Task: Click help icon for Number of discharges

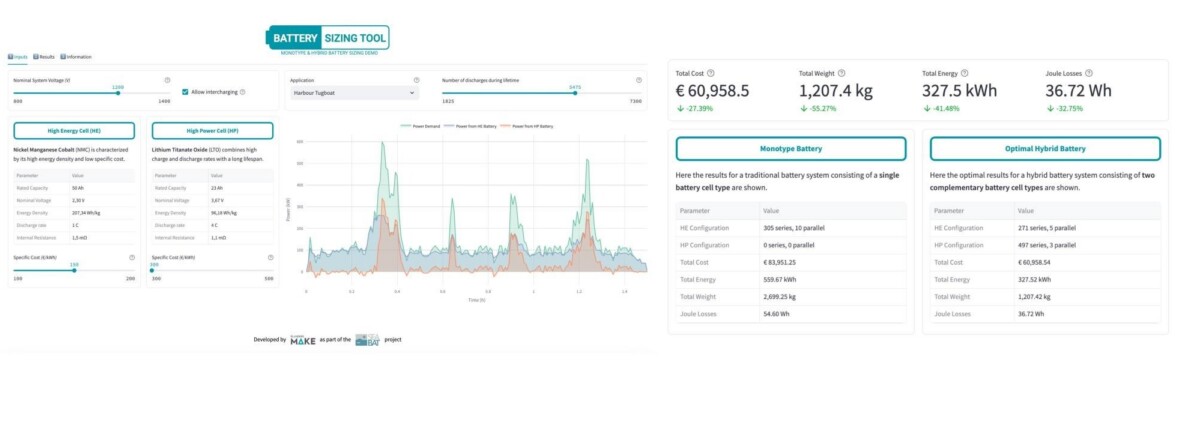Action: pos(638,79)
